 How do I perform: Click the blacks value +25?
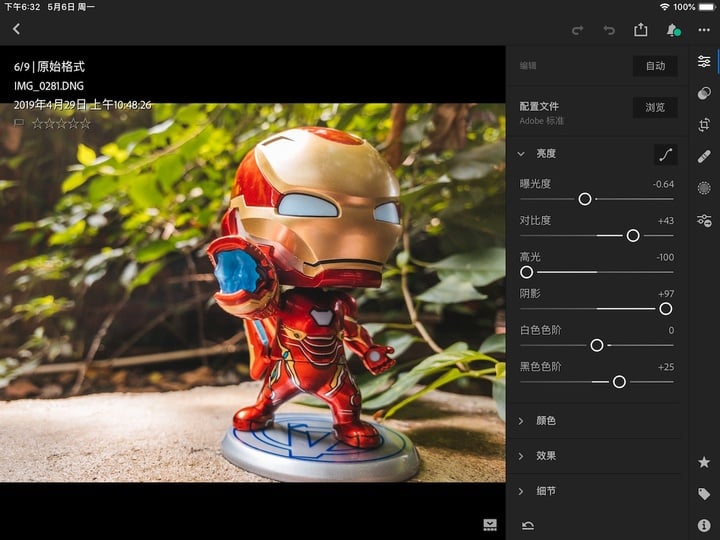pyautogui.click(x=666, y=367)
